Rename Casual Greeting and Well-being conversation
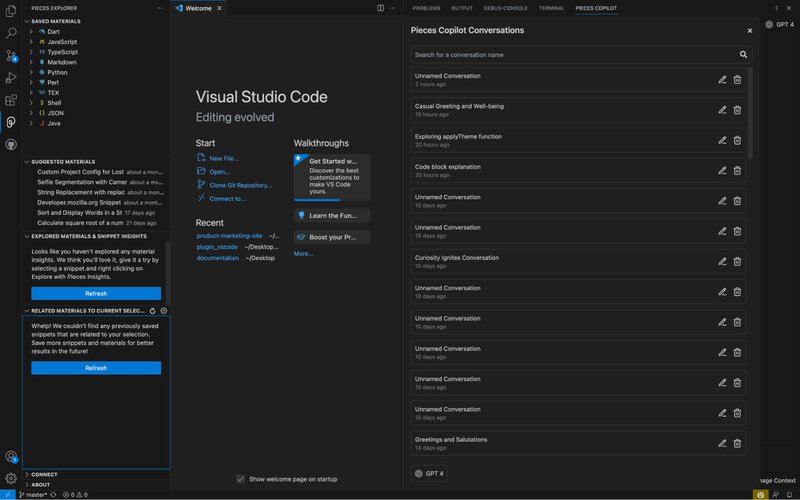800x500 pixels. [722, 110]
